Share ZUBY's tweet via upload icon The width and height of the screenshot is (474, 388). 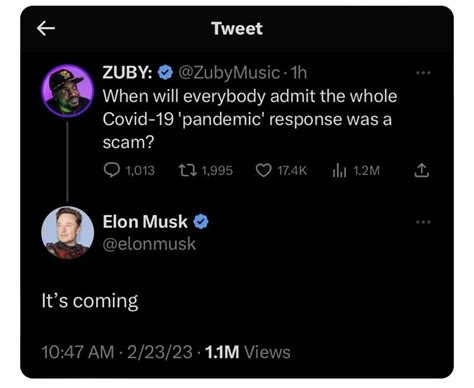coord(421,170)
